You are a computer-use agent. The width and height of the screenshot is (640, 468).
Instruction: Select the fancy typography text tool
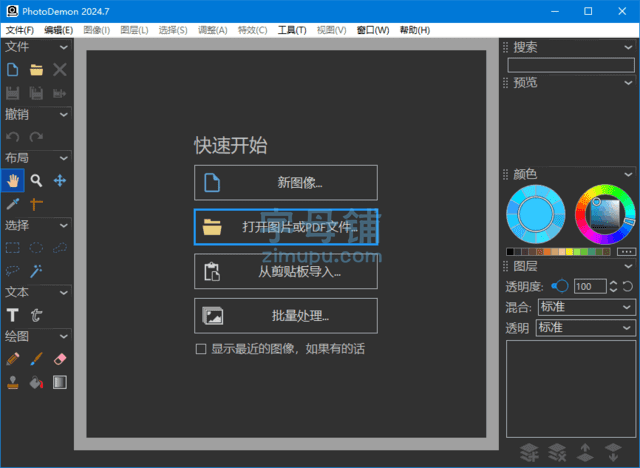click(36, 315)
